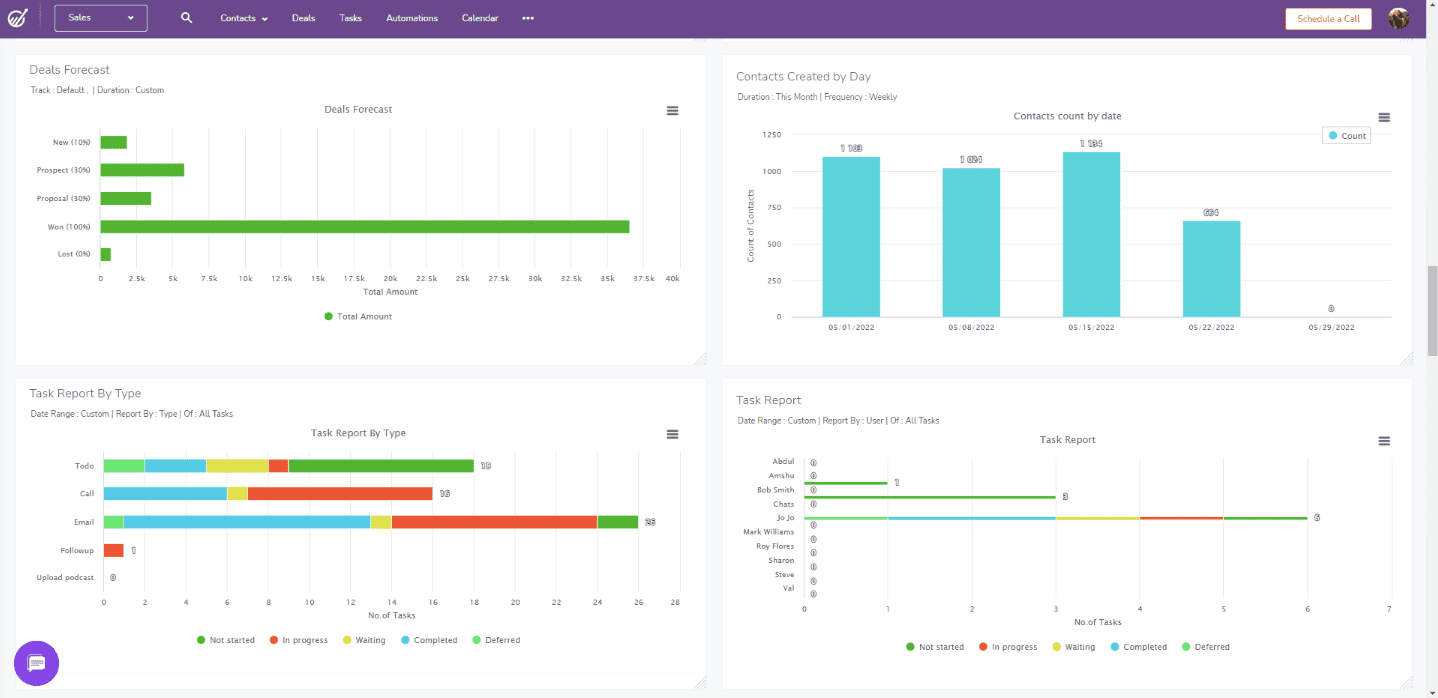Open the Tasks menu item
1438x698 pixels.
pyautogui.click(x=350, y=18)
